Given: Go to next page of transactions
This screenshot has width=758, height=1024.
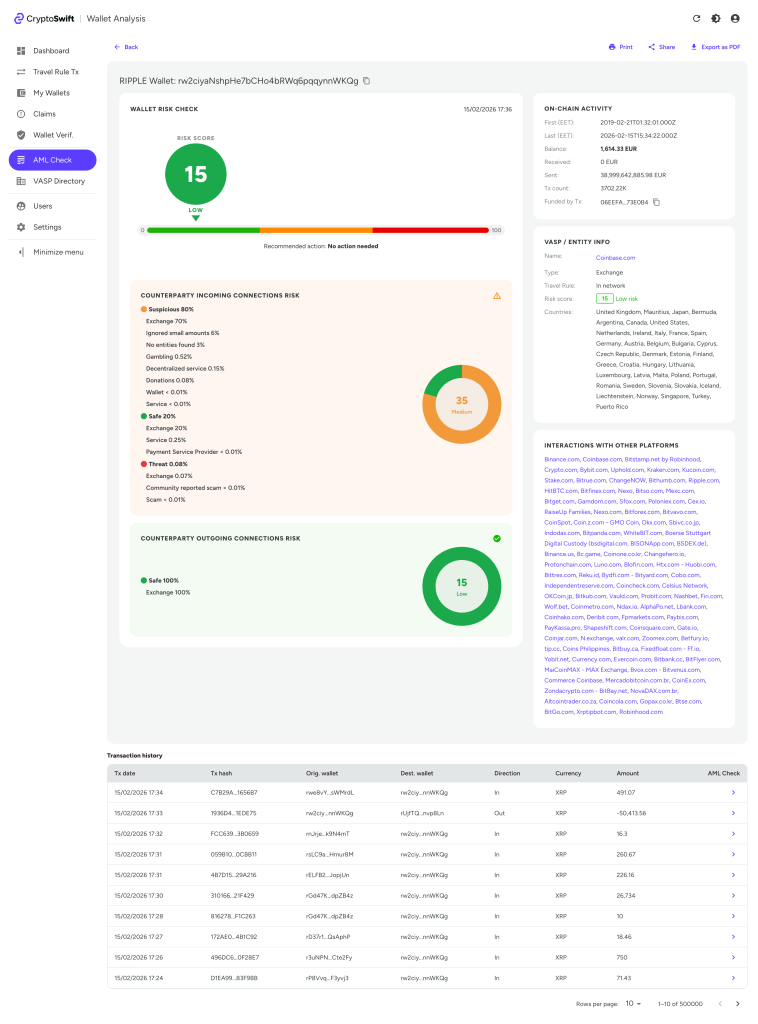Looking at the screenshot, I should tap(737, 1003).
